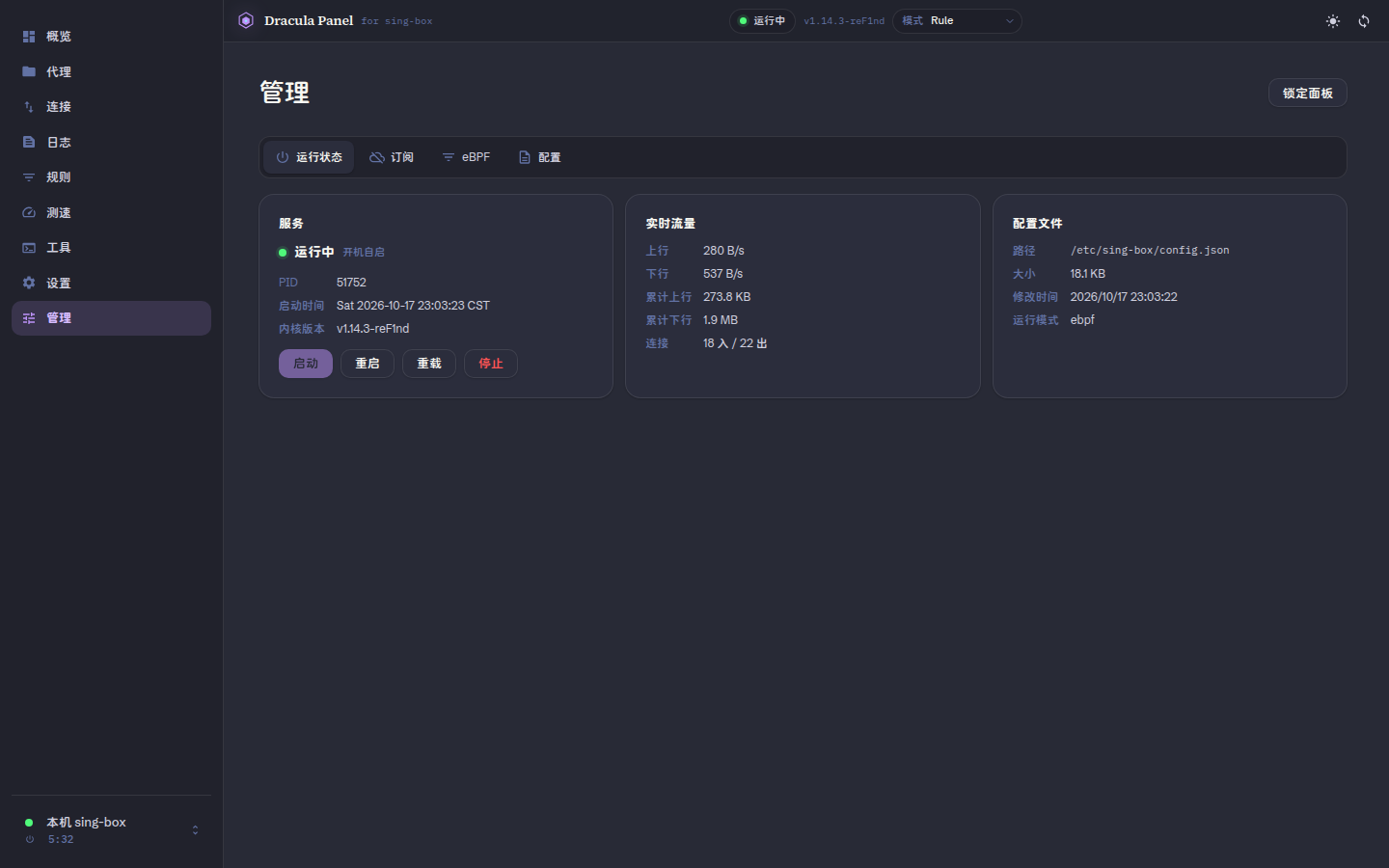
Task: Click the PID value 51752
Action: [x=351, y=283]
